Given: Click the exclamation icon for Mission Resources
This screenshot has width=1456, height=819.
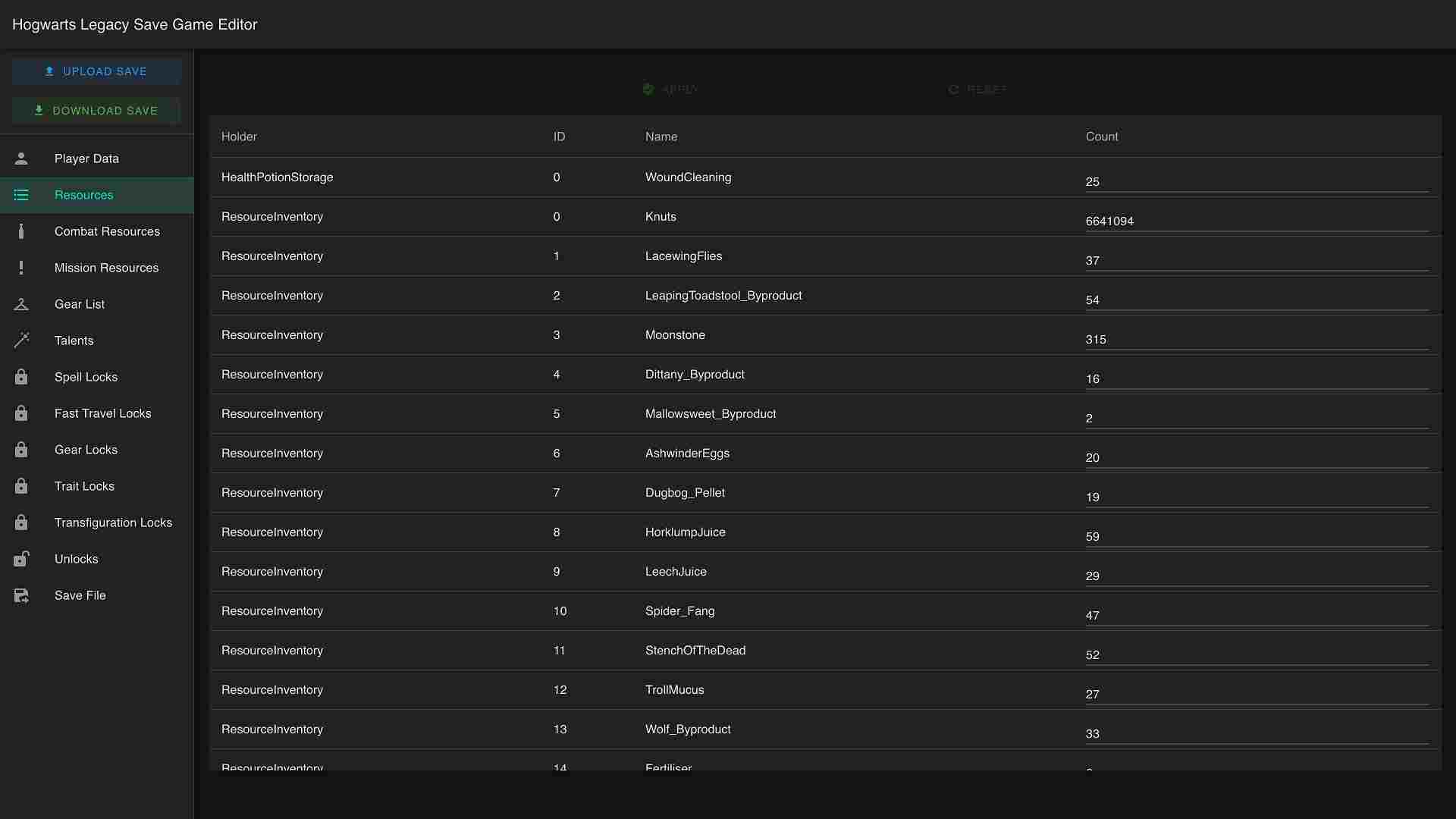Looking at the screenshot, I should coord(21,268).
